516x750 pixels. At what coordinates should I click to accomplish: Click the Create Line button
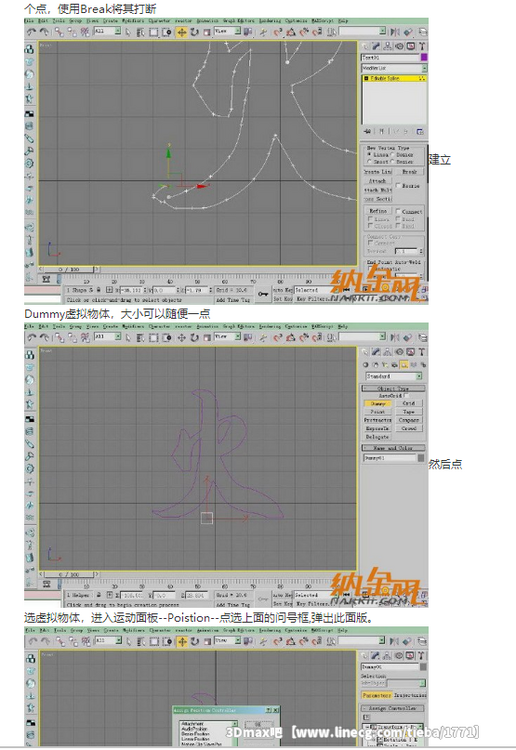[377, 171]
